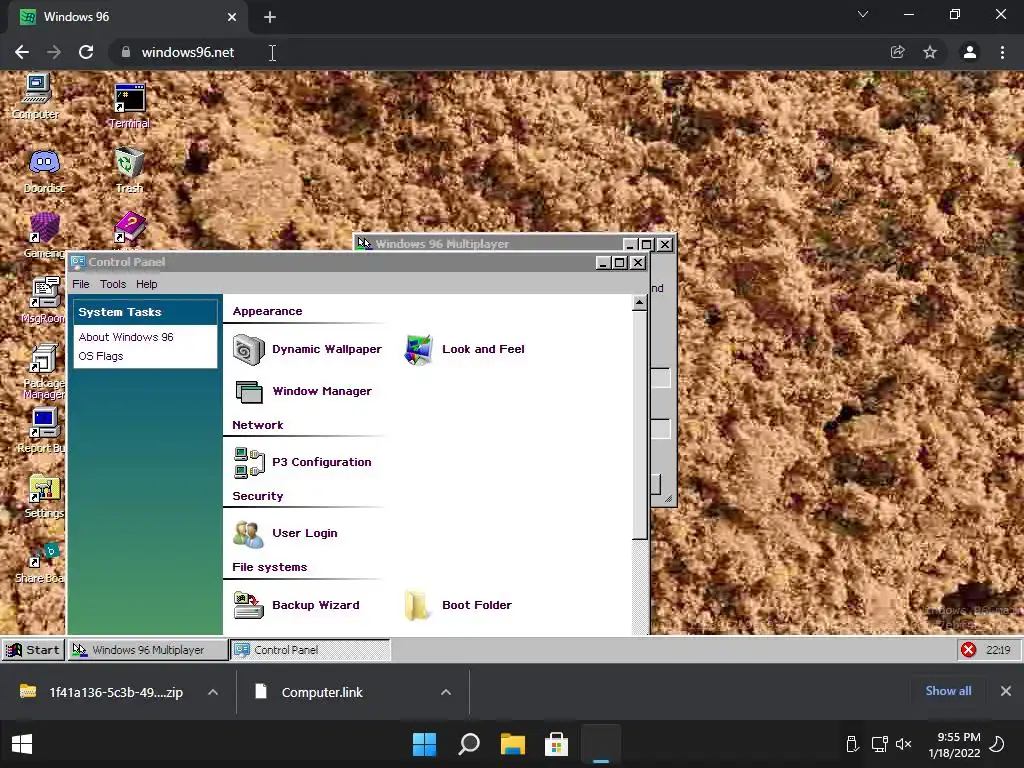1024x768 pixels.
Task: Click OS Flags link
Action: [x=101, y=356]
